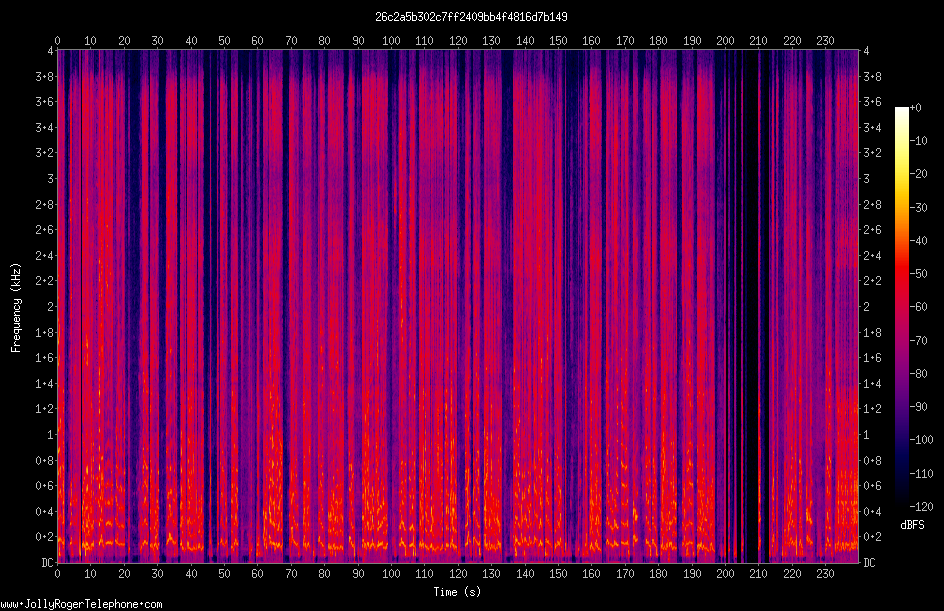
Task: Click the -10 colorbar scale value
Action: click(x=918, y=141)
